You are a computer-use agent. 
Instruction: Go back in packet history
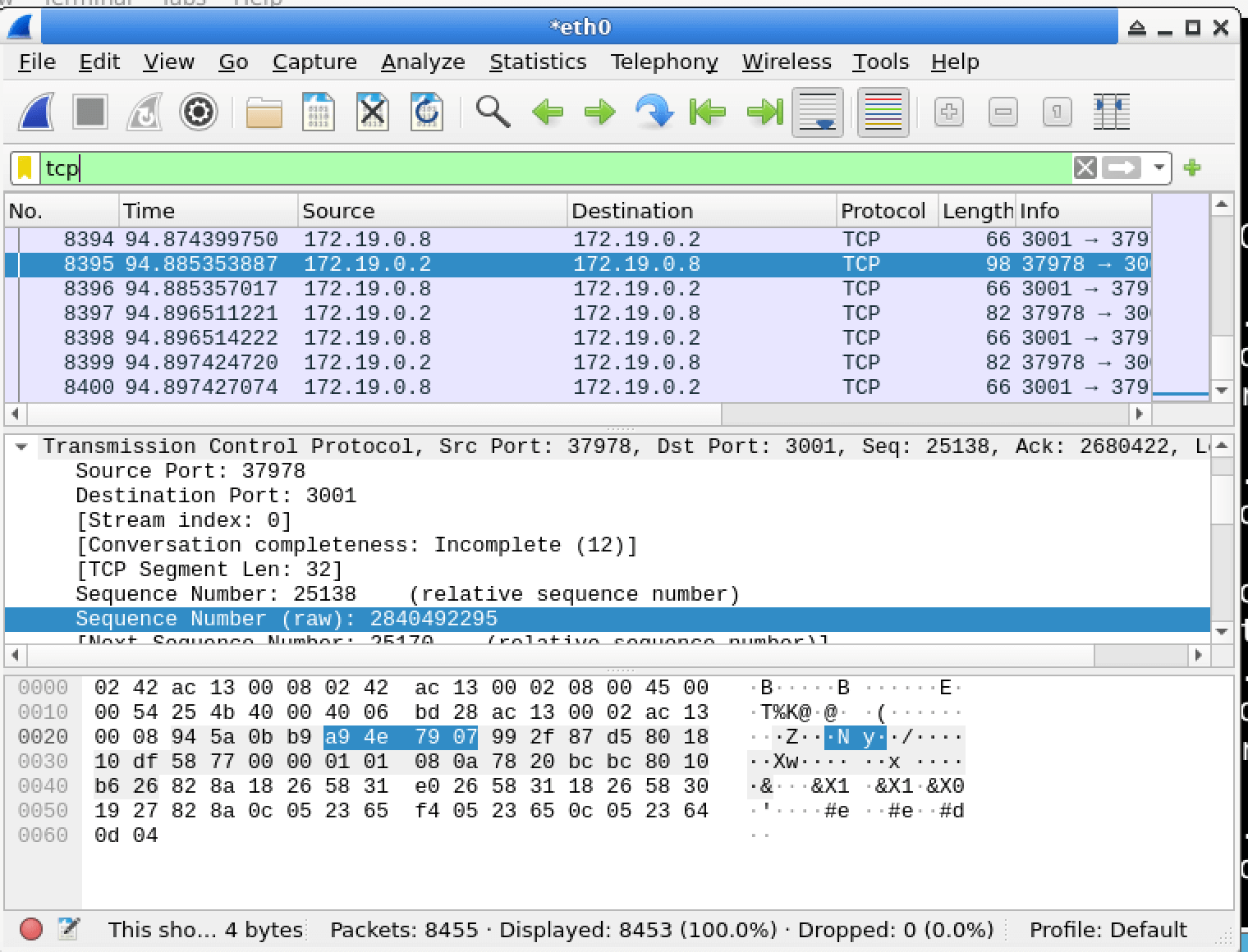547,112
